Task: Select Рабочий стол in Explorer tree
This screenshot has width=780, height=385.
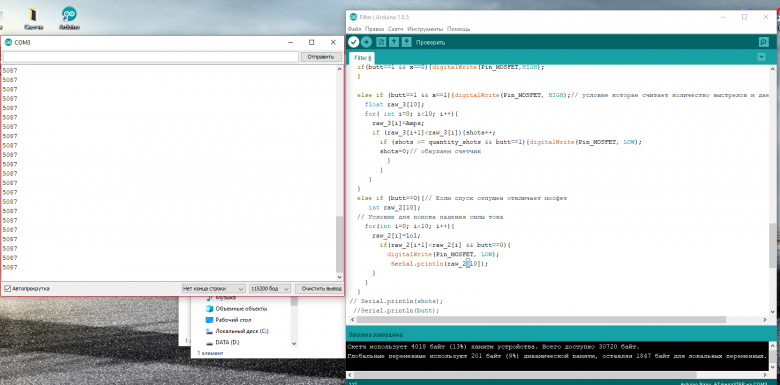Action: 233,320
